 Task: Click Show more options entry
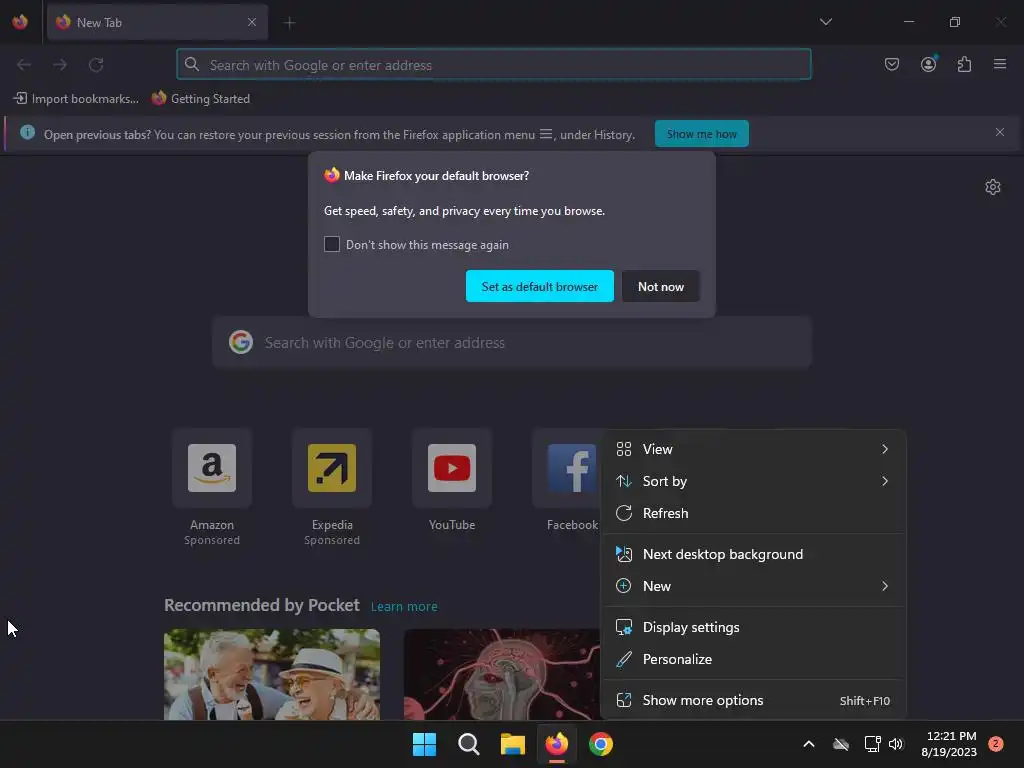point(754,700)
